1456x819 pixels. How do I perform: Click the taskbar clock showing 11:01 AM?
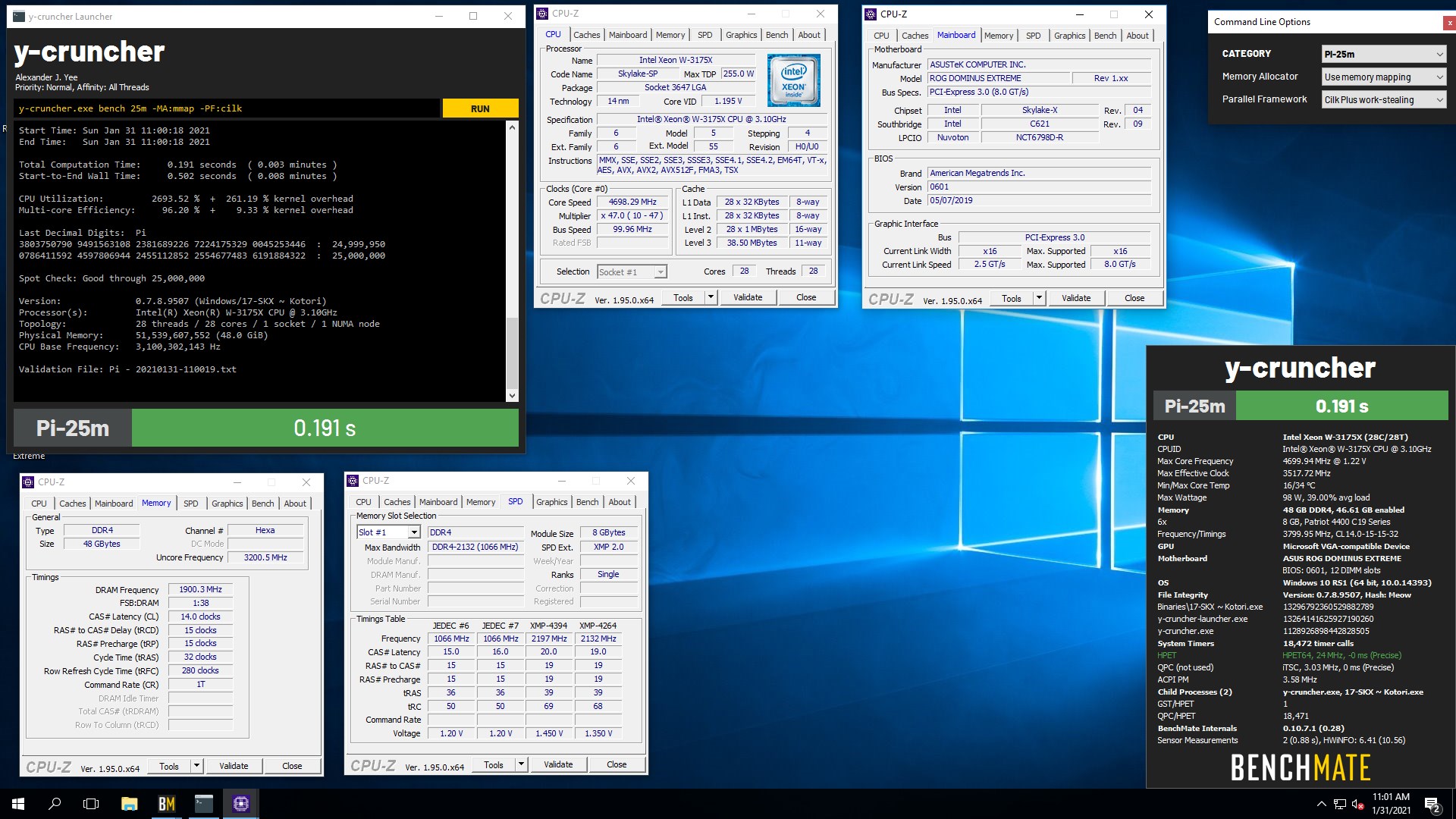tap(1391, 804)
